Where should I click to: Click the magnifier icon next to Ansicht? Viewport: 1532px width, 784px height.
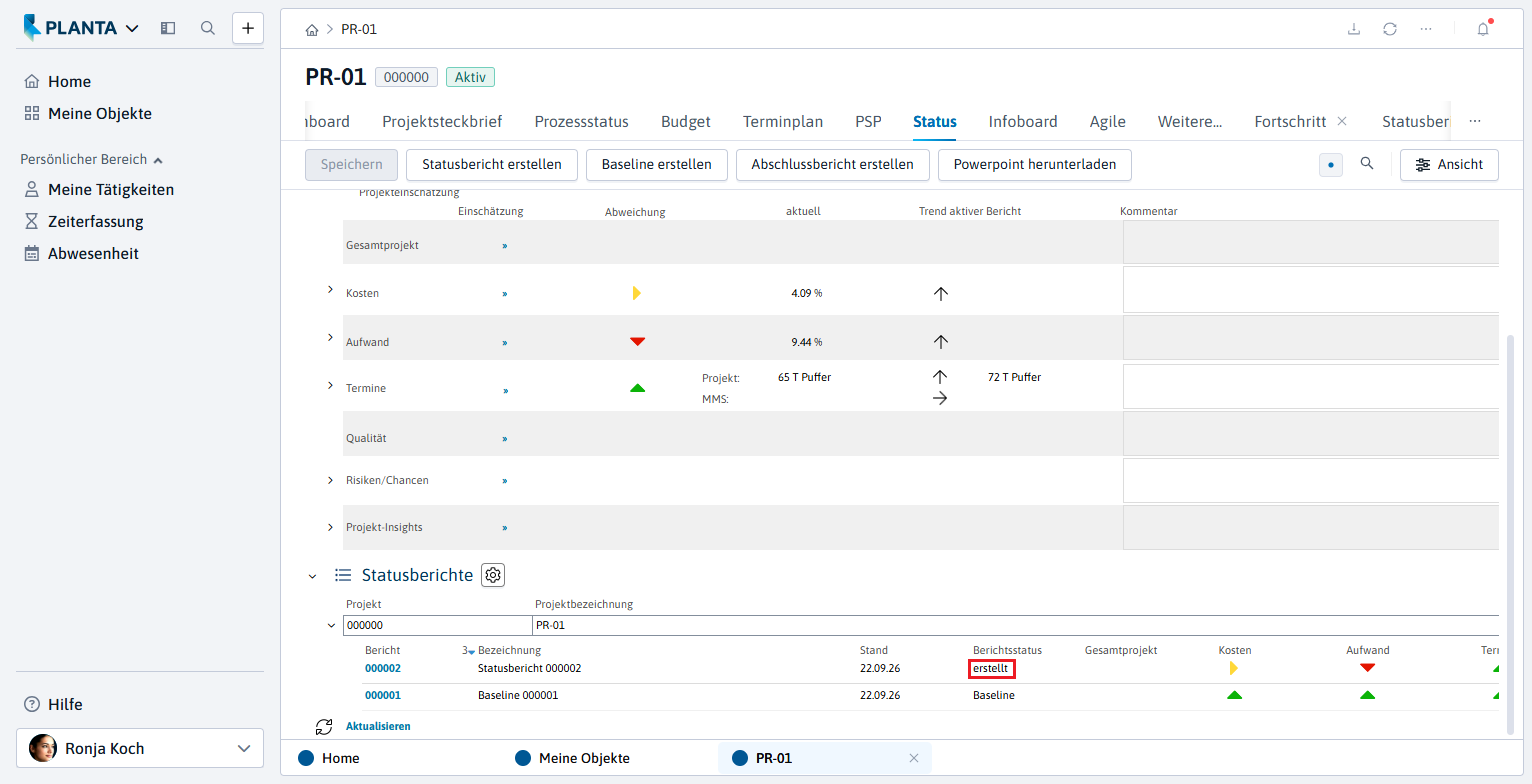click(x=1367, y=164)
